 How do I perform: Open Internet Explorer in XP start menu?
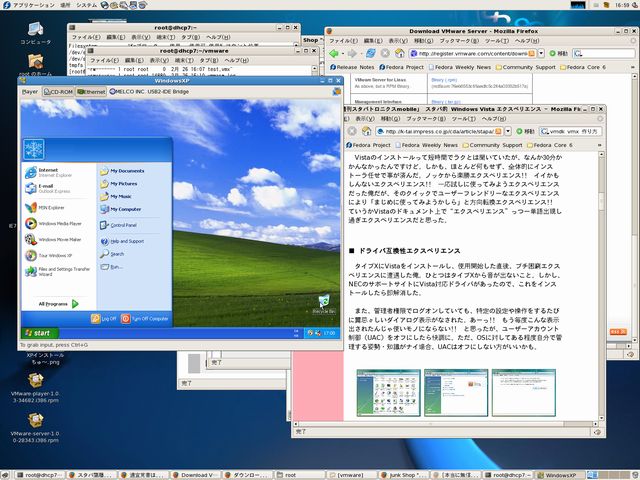tap(49, 172)
